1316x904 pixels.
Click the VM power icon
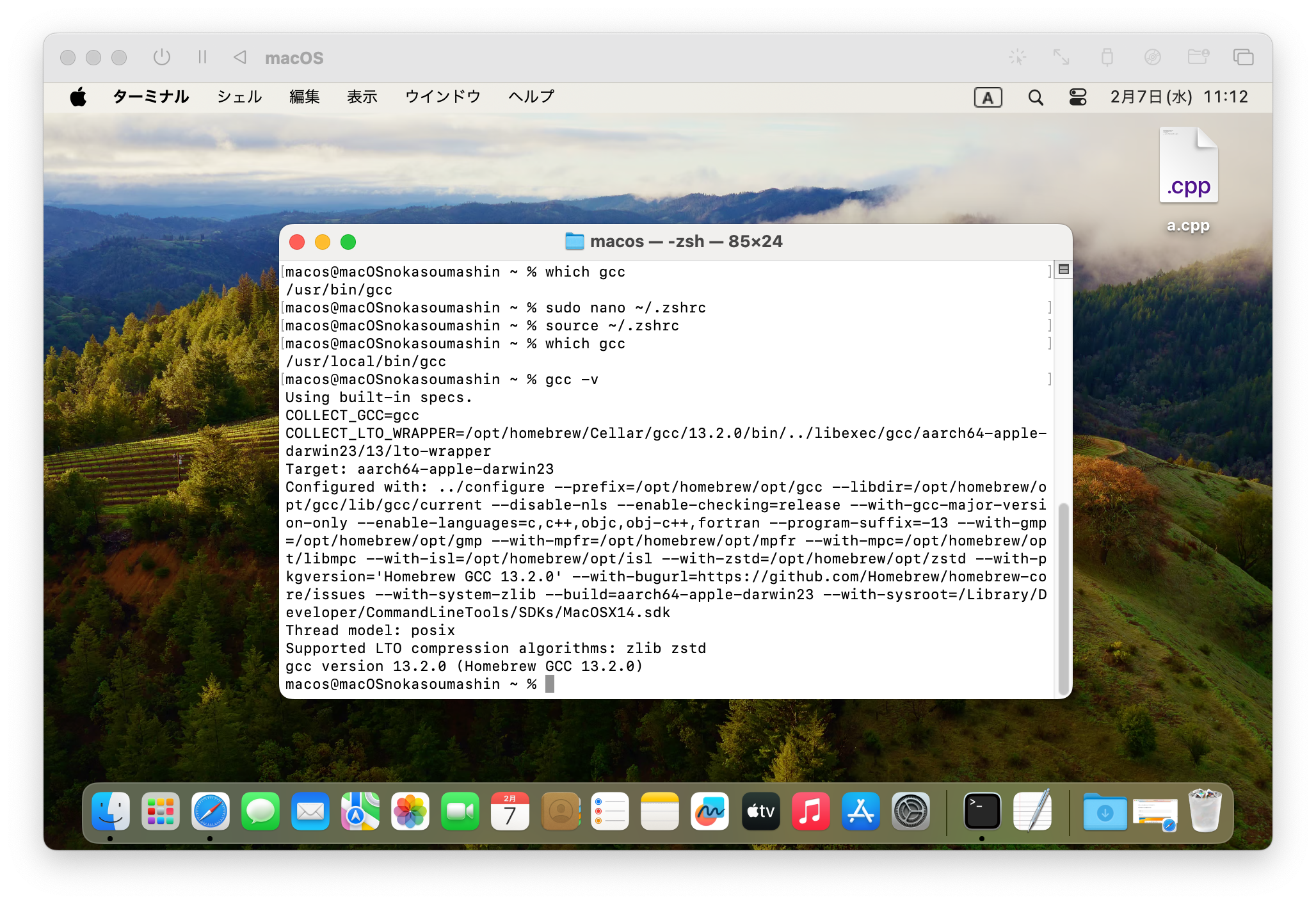pyautogui.click(x=162, y=58)
